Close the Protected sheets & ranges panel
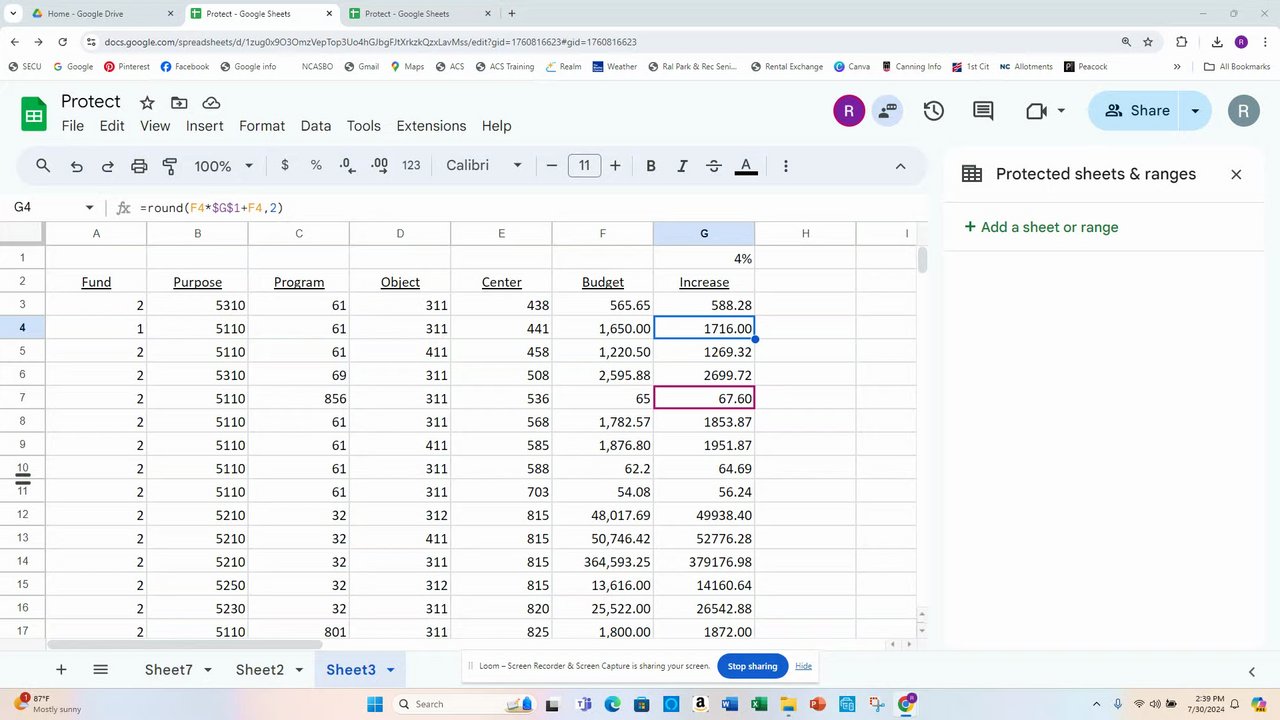This screenshot has width=1280, height=720. tap(1236, 174)
